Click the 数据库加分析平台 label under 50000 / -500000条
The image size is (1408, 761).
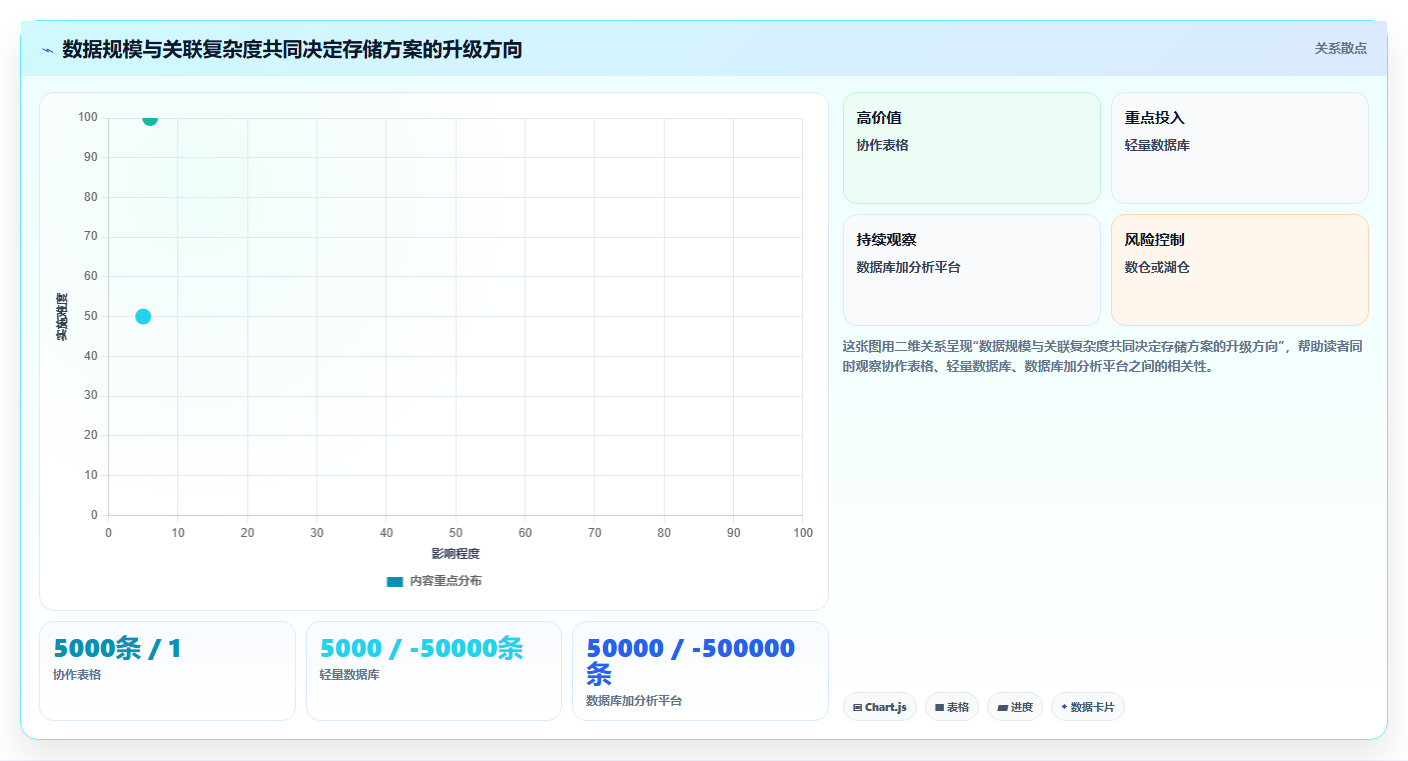click(x=634, y=701)
